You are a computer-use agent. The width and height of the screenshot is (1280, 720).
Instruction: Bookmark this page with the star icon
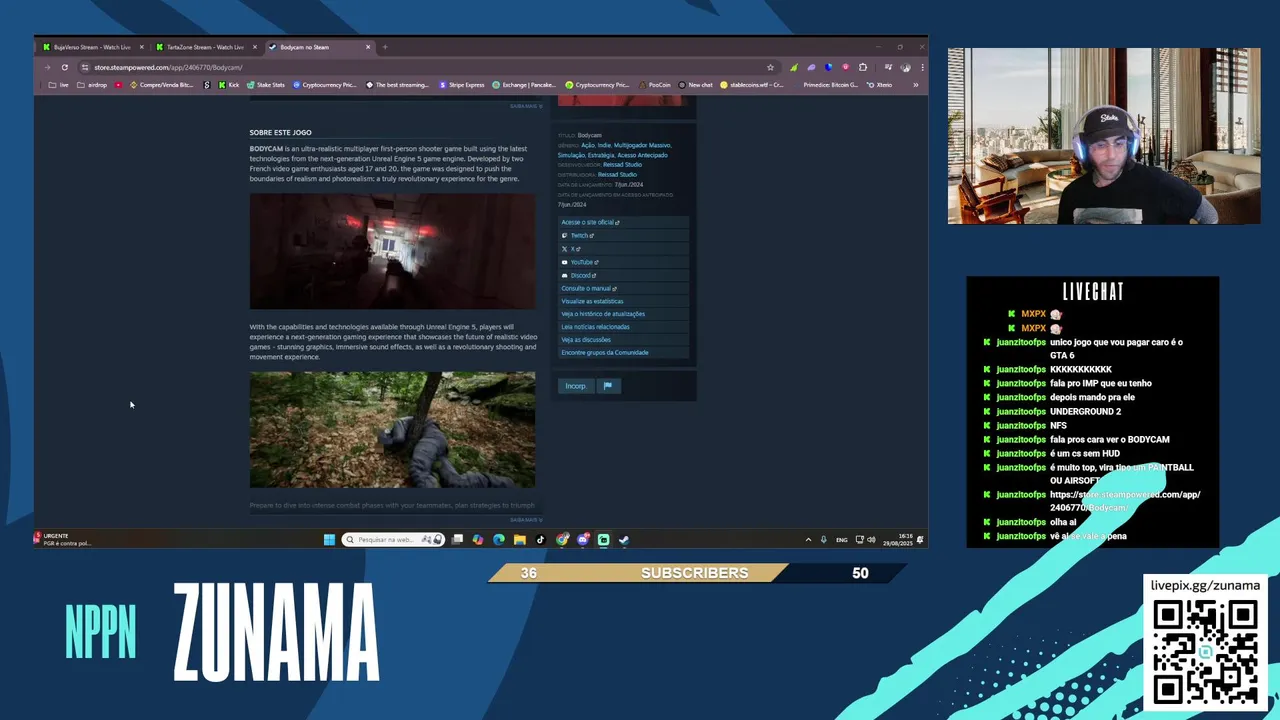click(770, 67)
